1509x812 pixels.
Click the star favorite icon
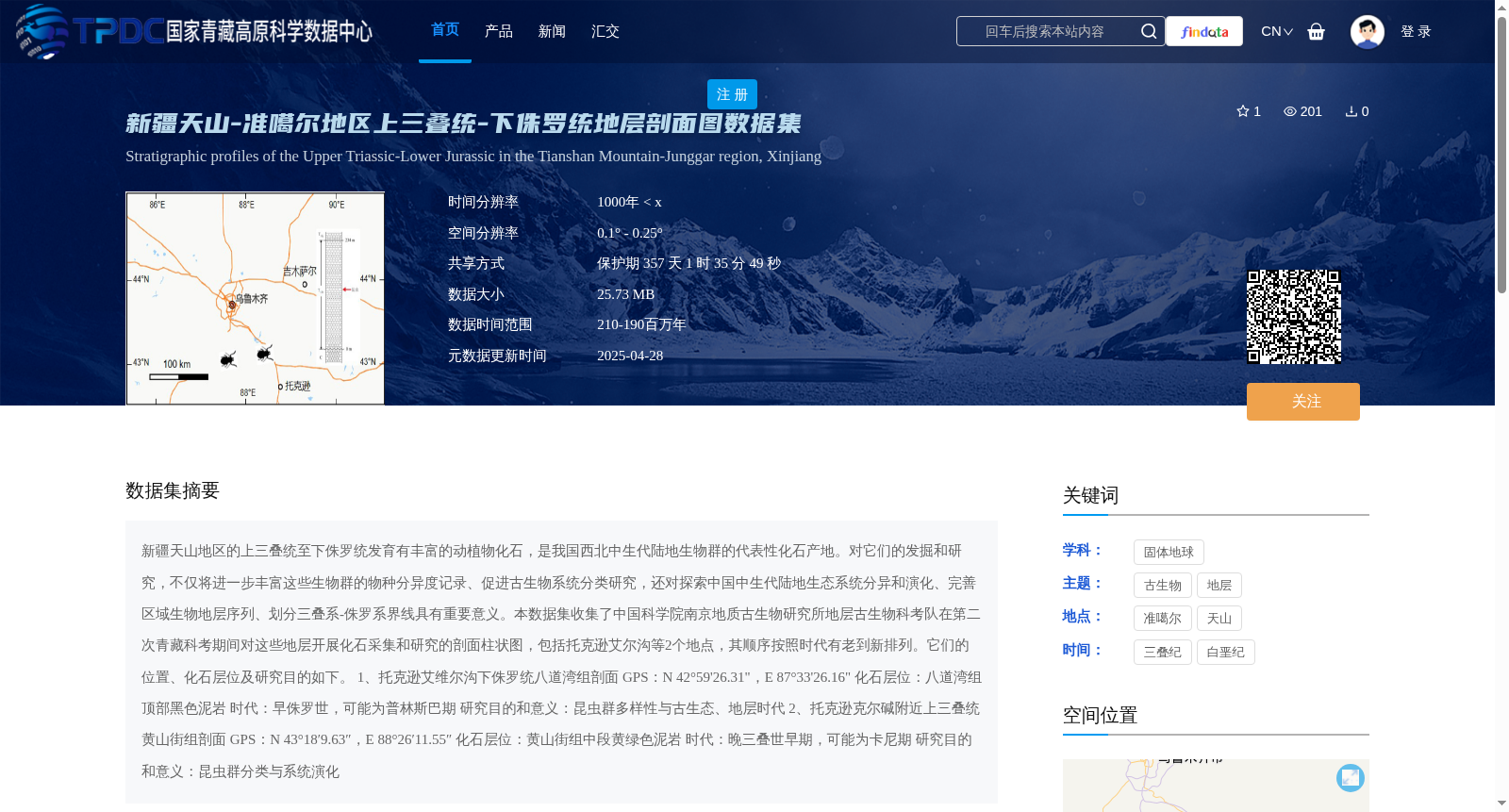pos(1243,111)
